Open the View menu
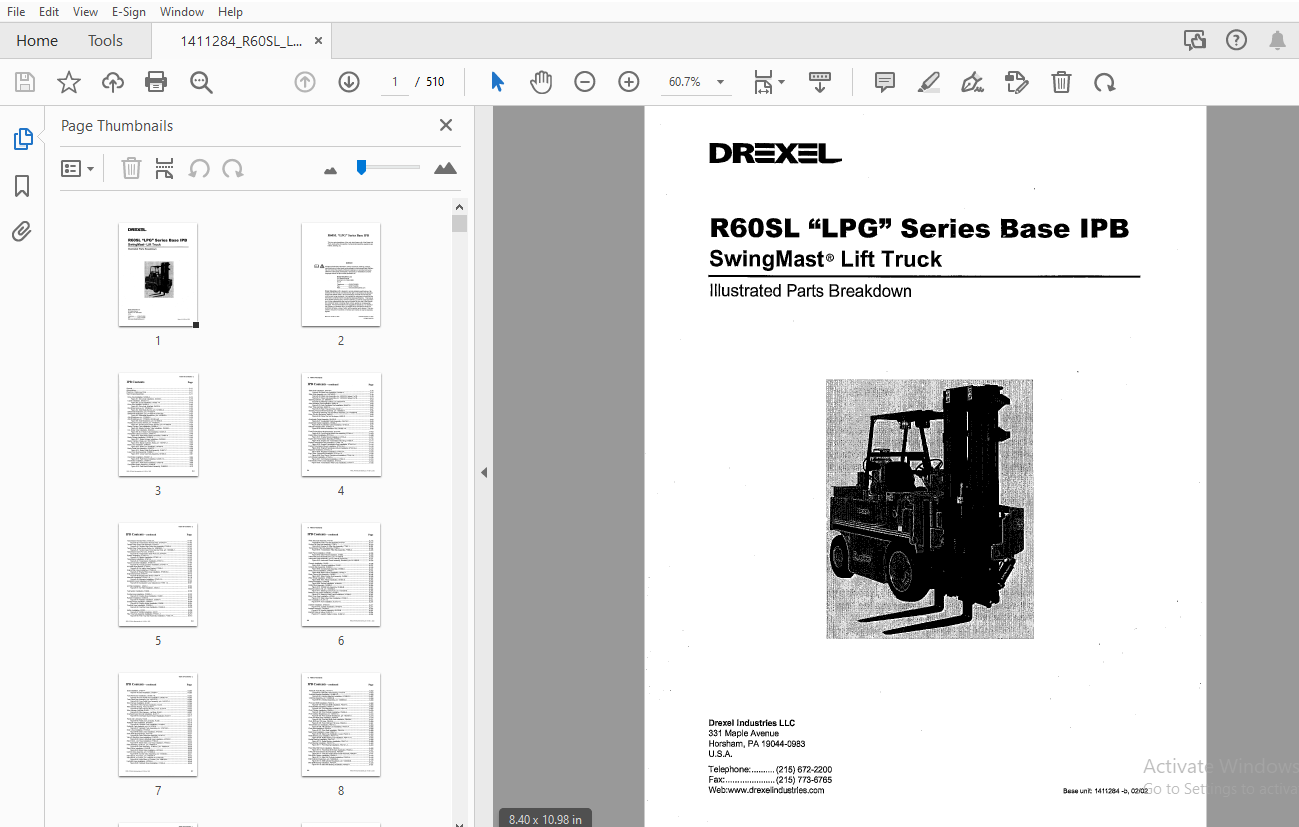 (x=85, y=12)
